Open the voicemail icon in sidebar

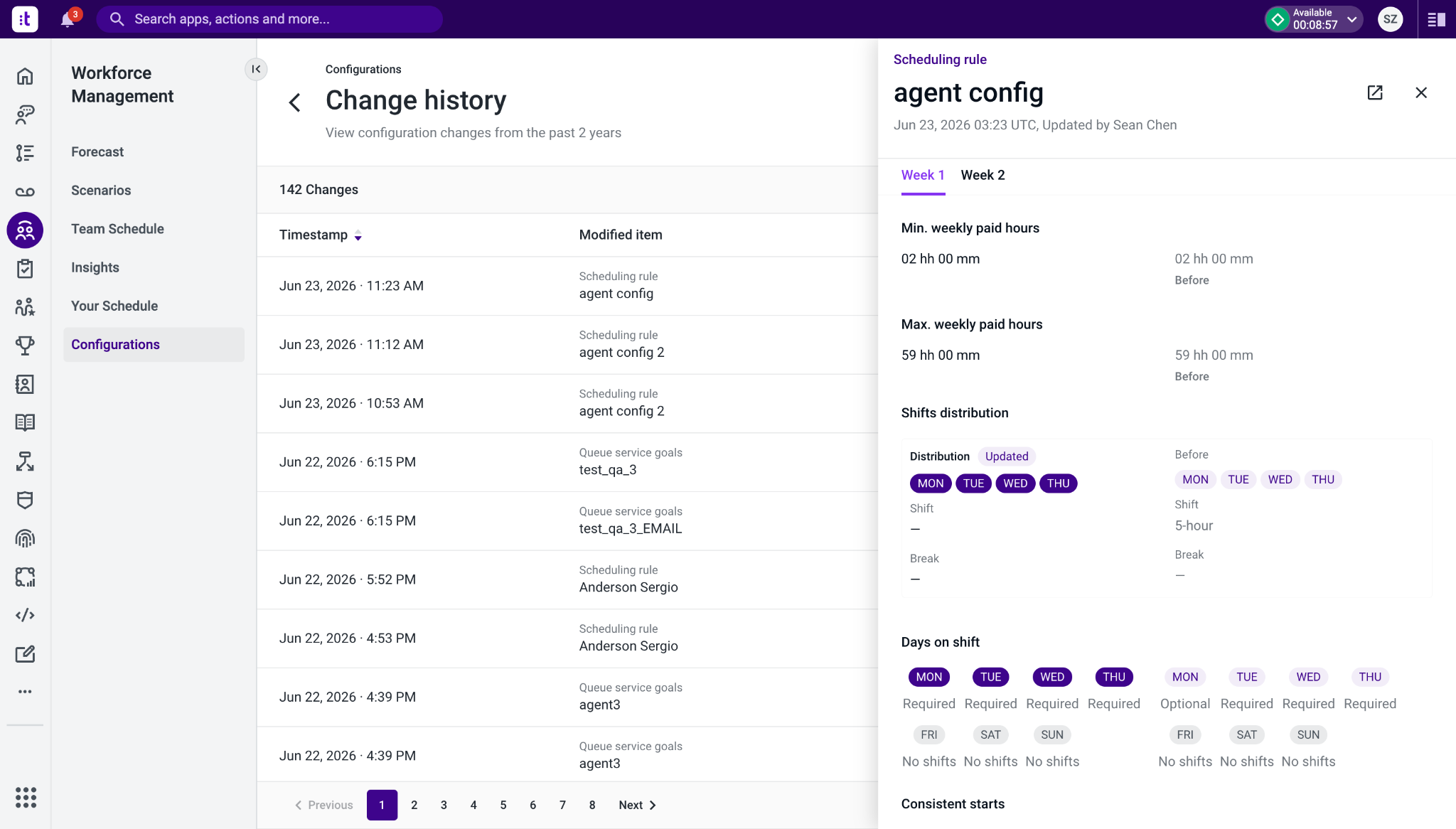[x=25, y=192]
